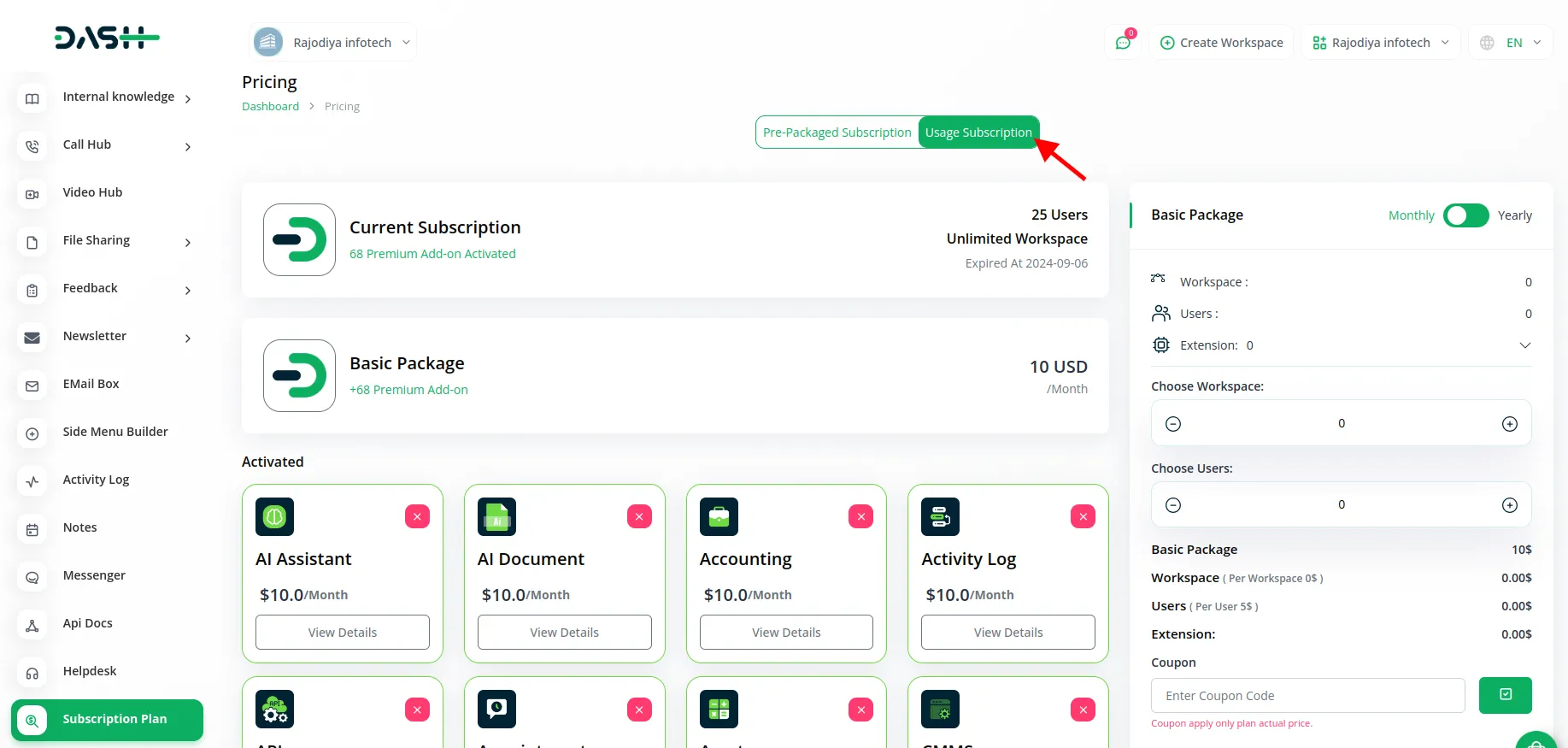
Task: Switch to Usage Subscription tab
Action: (x=978, y=133)
